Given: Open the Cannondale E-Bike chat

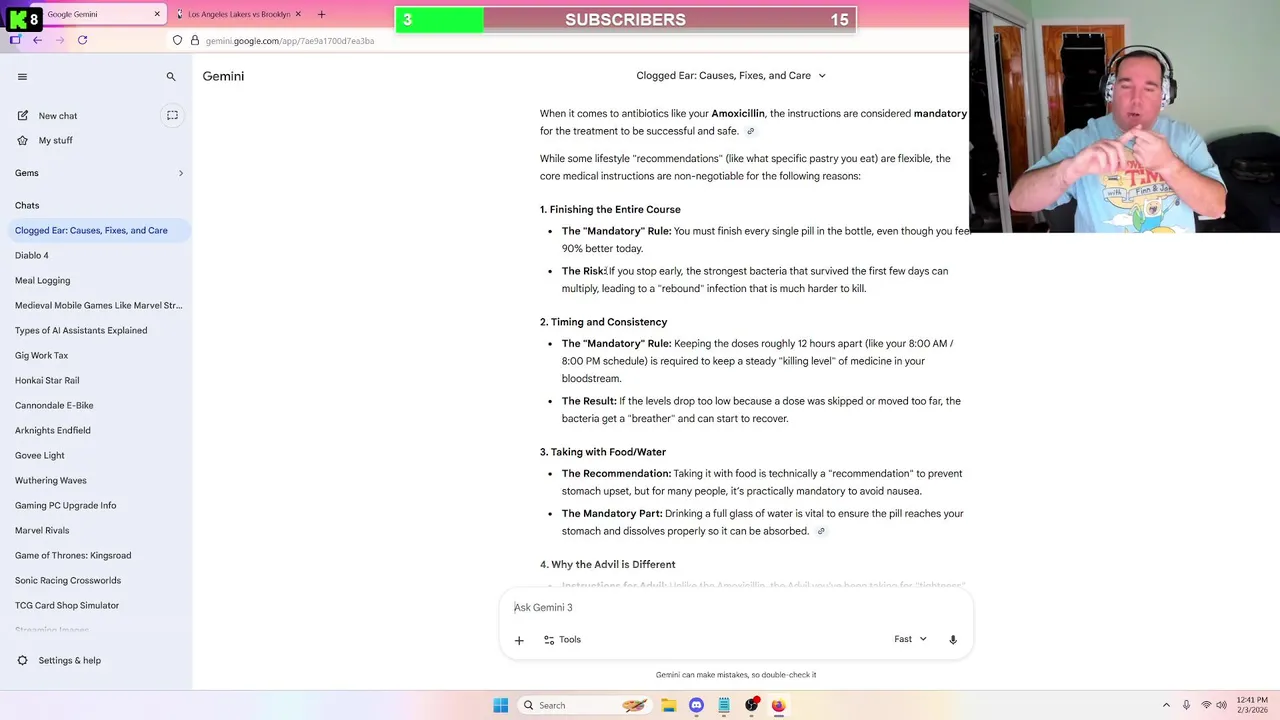Looking at the screenshot, I should point(54,405).
